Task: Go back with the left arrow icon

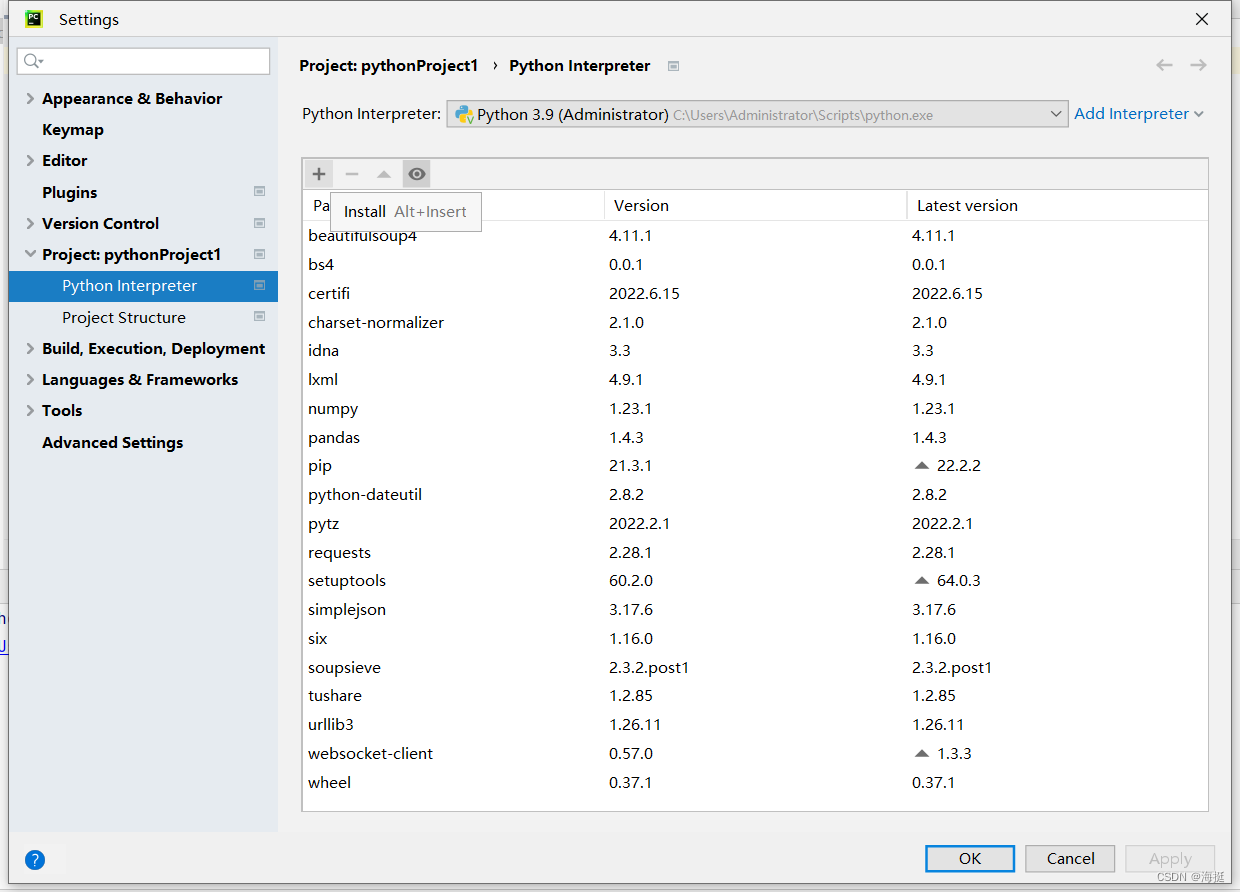Action: point(1164,65)
